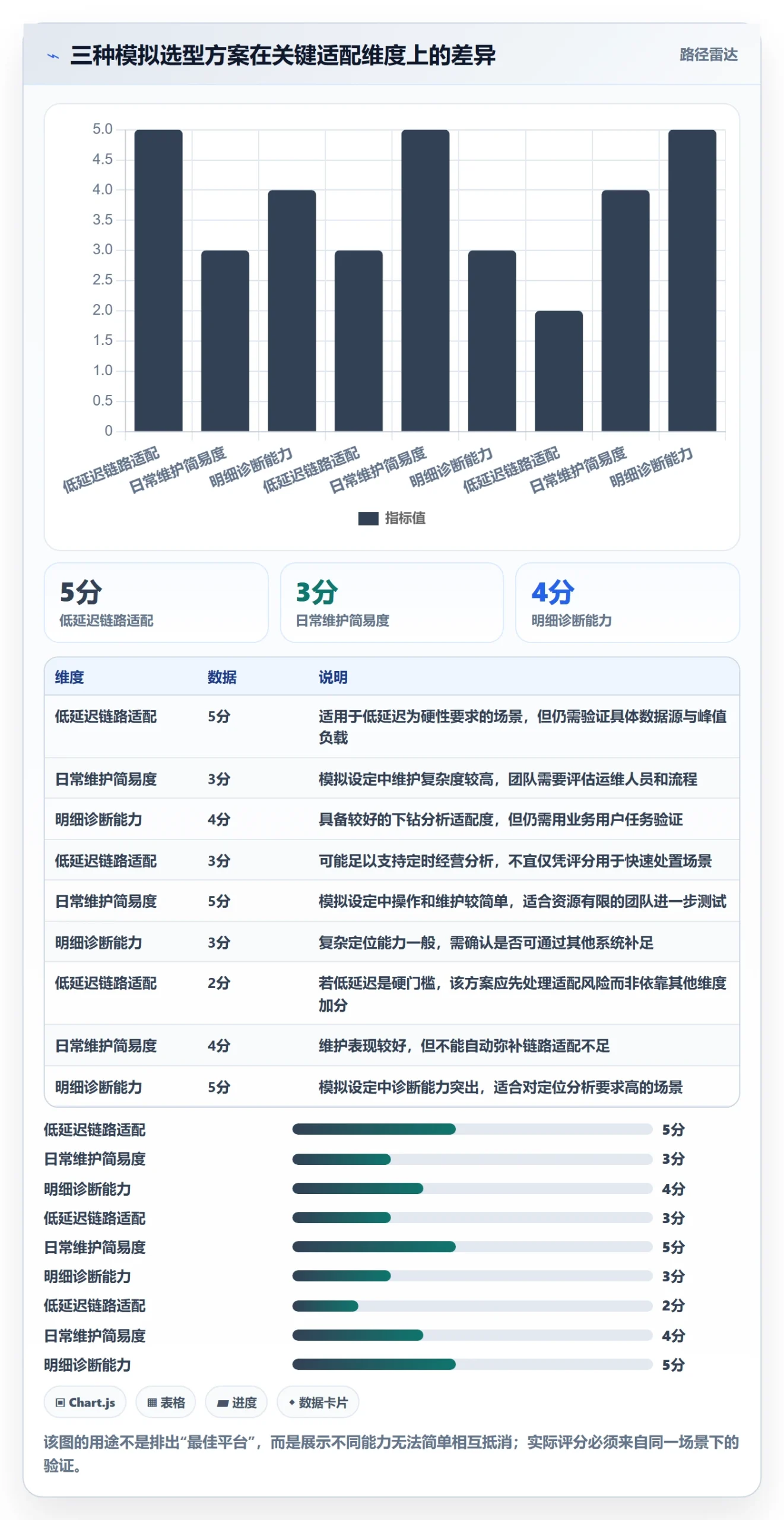The image size is (784, 1520).
Task: Open the 4分 明细诊断能力 summary card
Action: pos(627,603)
